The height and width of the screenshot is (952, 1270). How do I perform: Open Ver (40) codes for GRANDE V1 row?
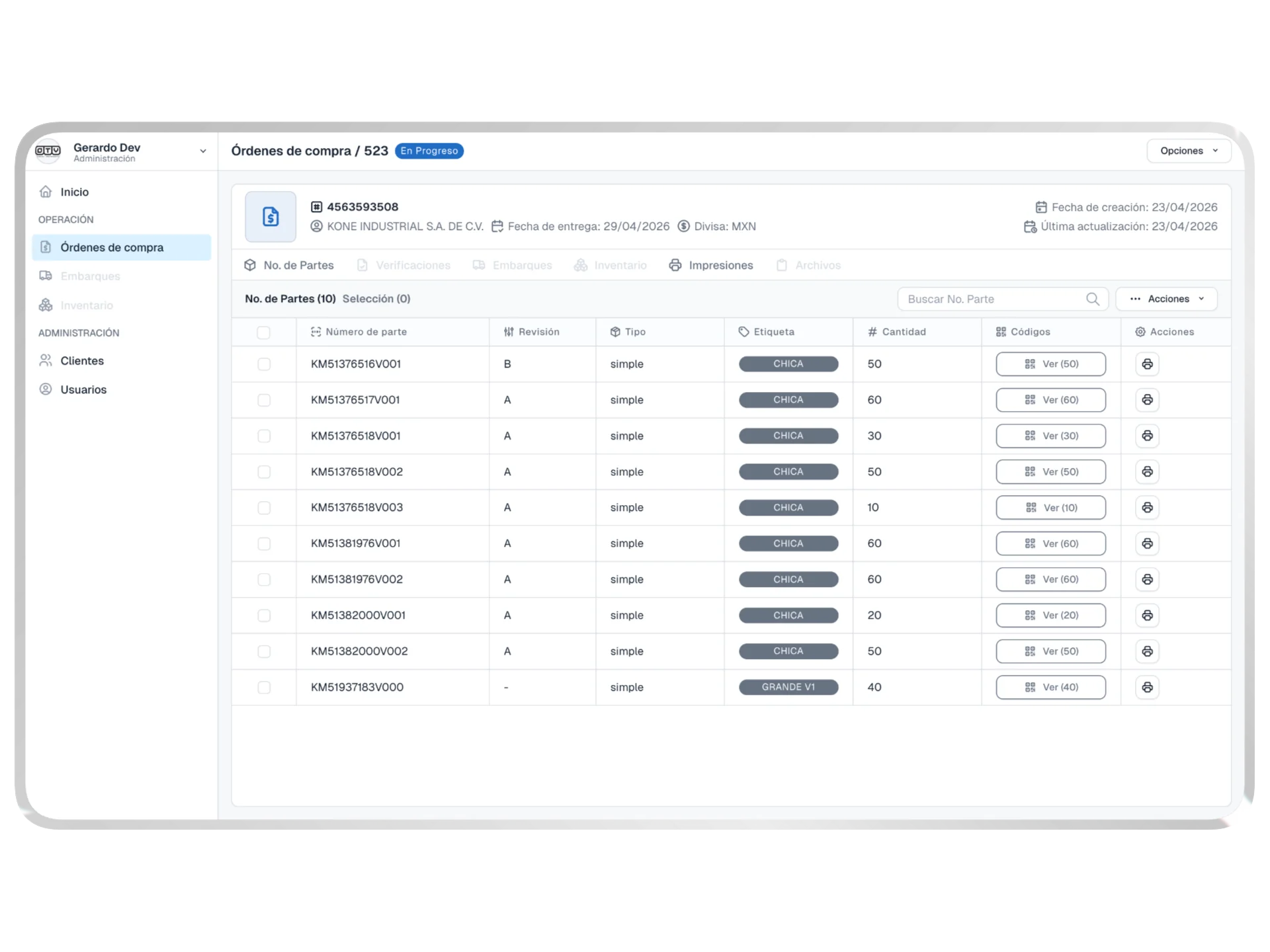click(x=1050, y=688)
